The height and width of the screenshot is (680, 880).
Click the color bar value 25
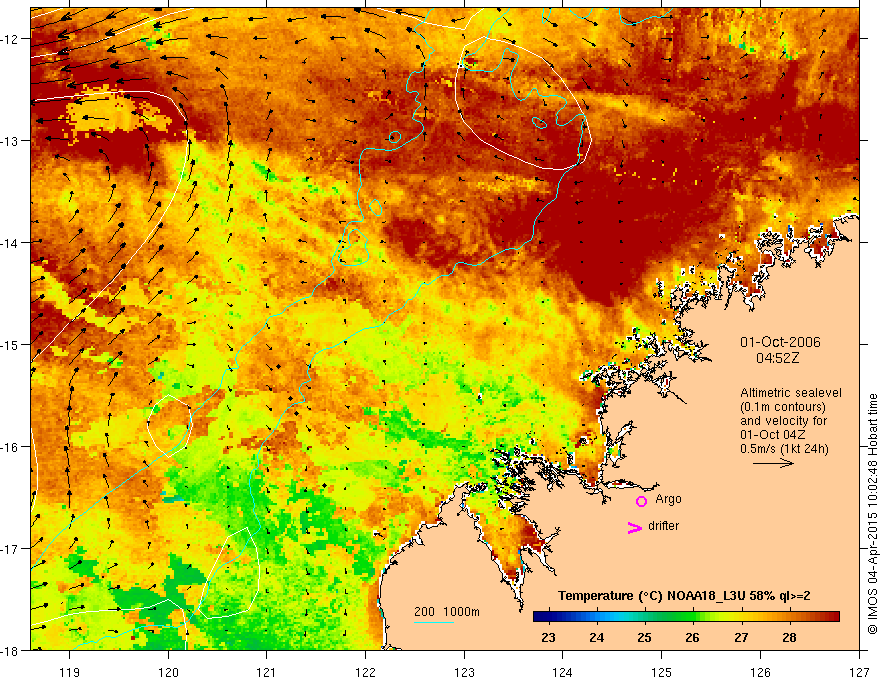coord(644,637)
